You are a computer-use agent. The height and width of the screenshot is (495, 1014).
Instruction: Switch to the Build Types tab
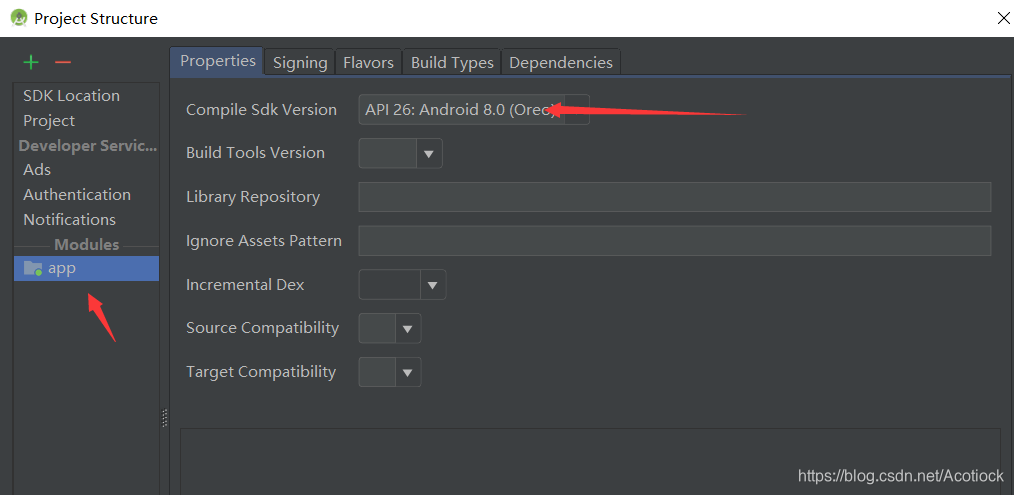[x=452, y=63]
